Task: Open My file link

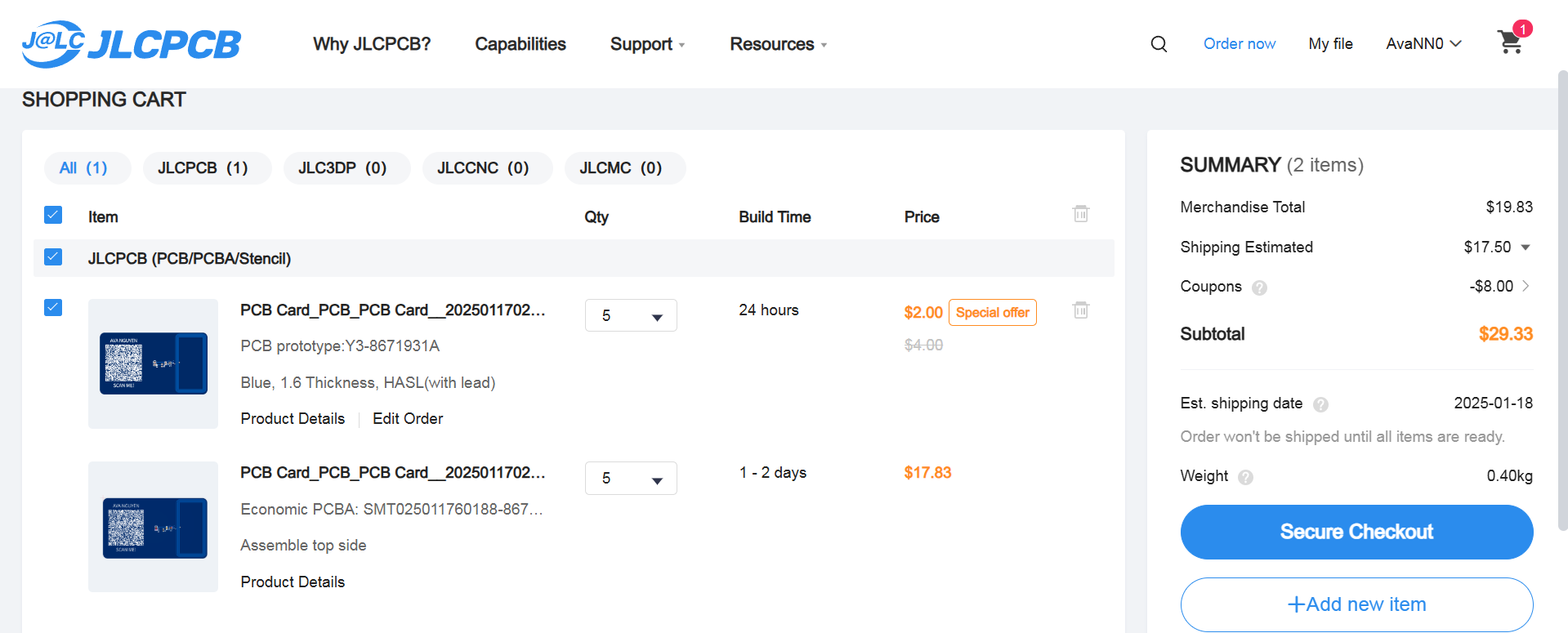Action: (1330, 44)
